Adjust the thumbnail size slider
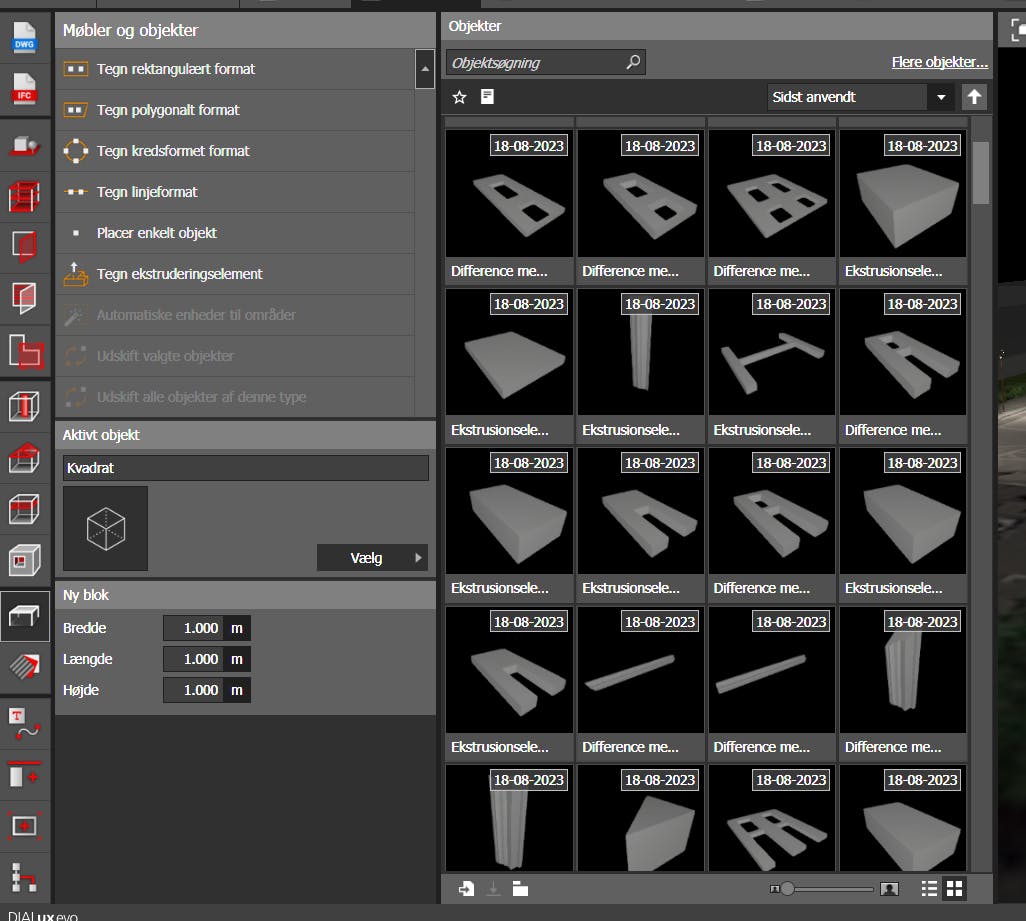The width and height of the screenshot is (1026, 921). point(788,888)
